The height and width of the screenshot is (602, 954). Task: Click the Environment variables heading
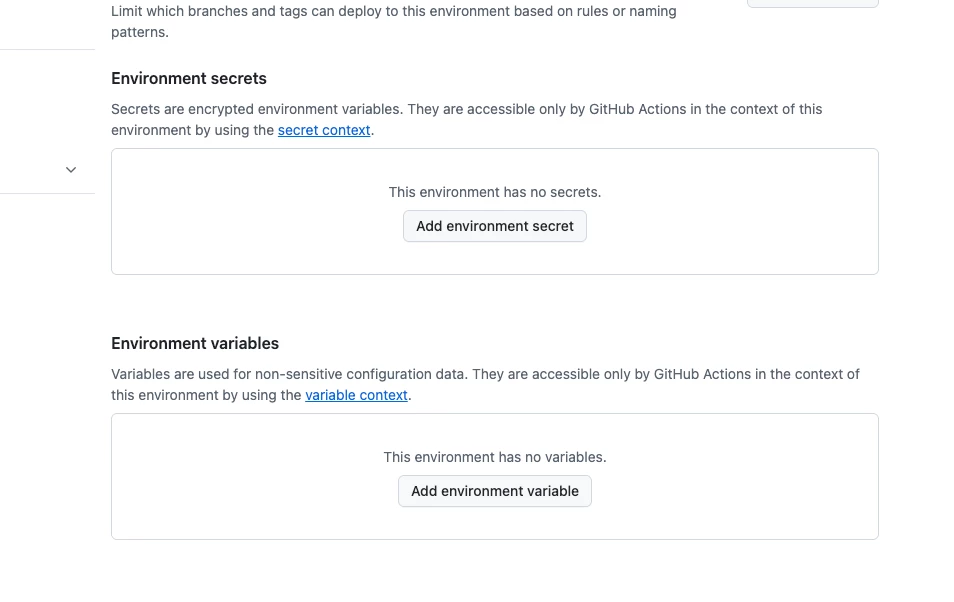tap(195, 343)
